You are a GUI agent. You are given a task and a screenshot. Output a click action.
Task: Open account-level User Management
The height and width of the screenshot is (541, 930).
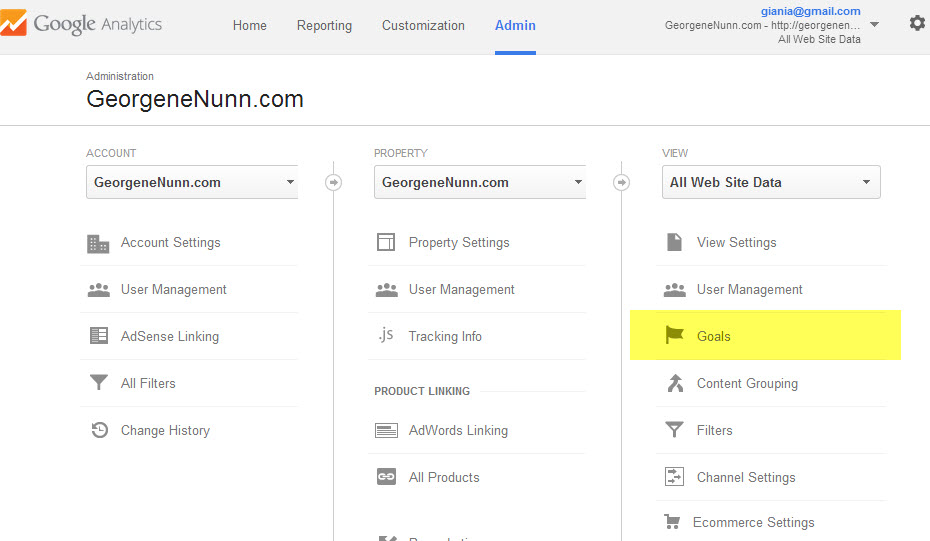[x=174, y=289]
